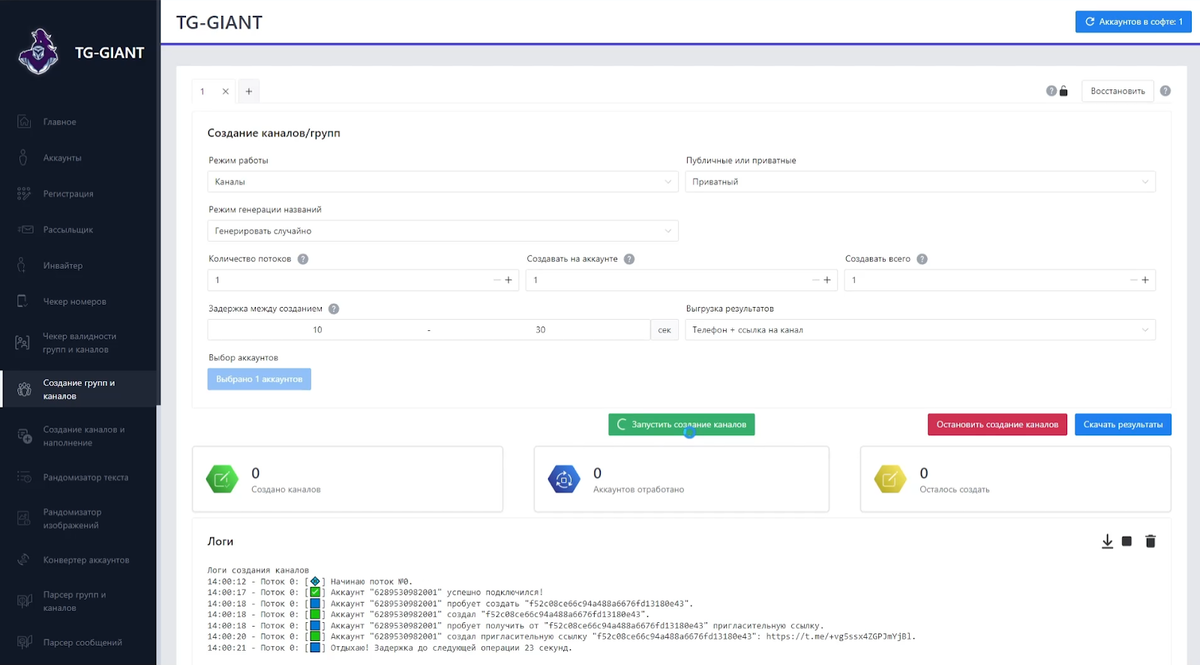The width and height of the screenshot is (1200, 665).
Task: Close tab 1 with the X
Action: [x=225, y=91]
